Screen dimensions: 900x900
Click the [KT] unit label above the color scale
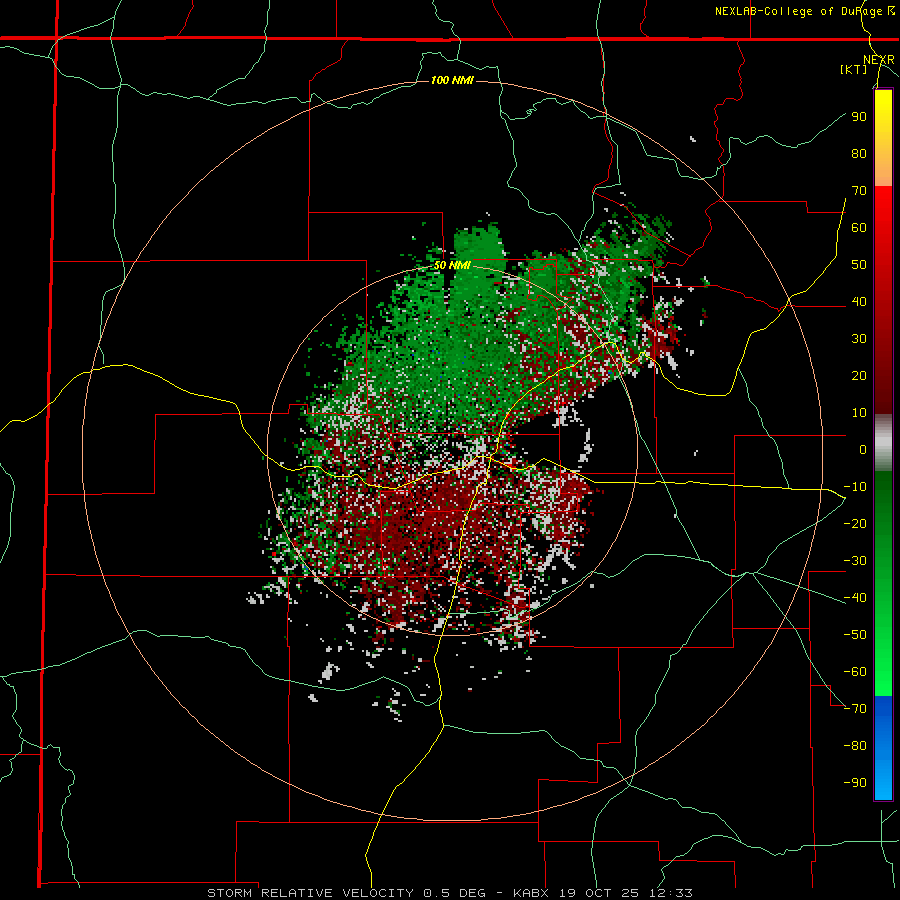(853, 69)
